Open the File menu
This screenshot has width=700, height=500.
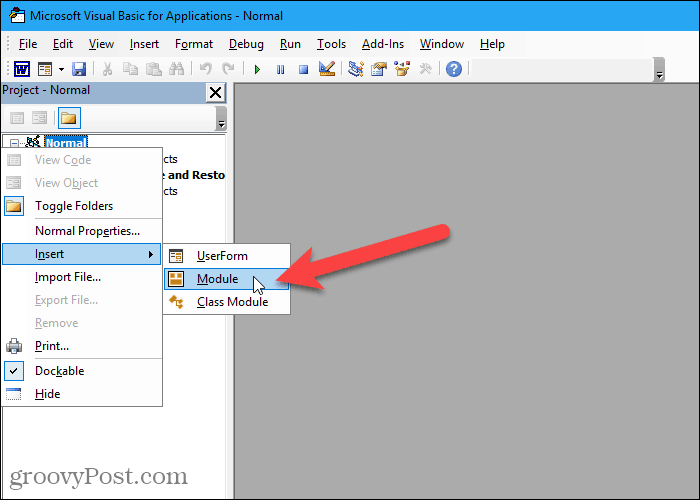point(28,44)
